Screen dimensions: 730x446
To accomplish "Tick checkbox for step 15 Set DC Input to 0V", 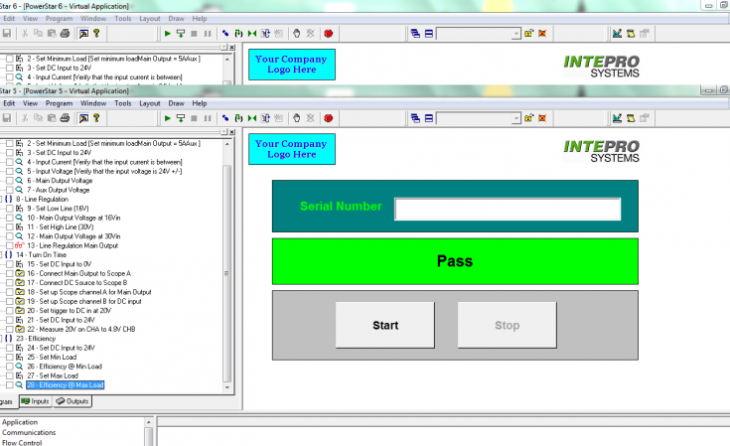I will pyautogui.click(x=9, y=264).
